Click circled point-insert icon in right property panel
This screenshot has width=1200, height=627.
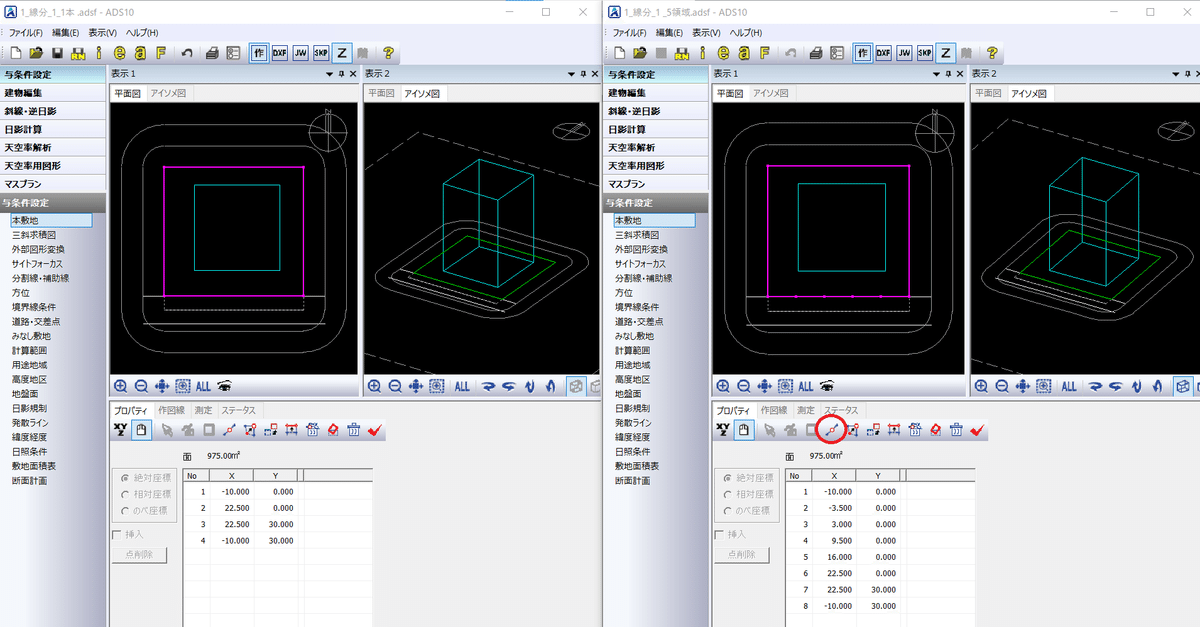coord(831,430)
